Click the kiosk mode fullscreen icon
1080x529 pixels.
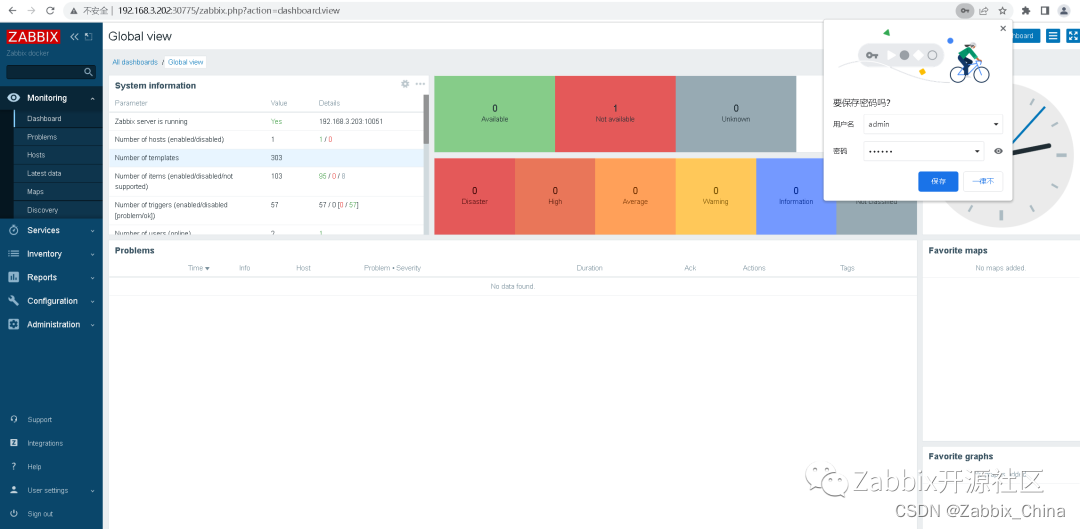click(1072, 36)
